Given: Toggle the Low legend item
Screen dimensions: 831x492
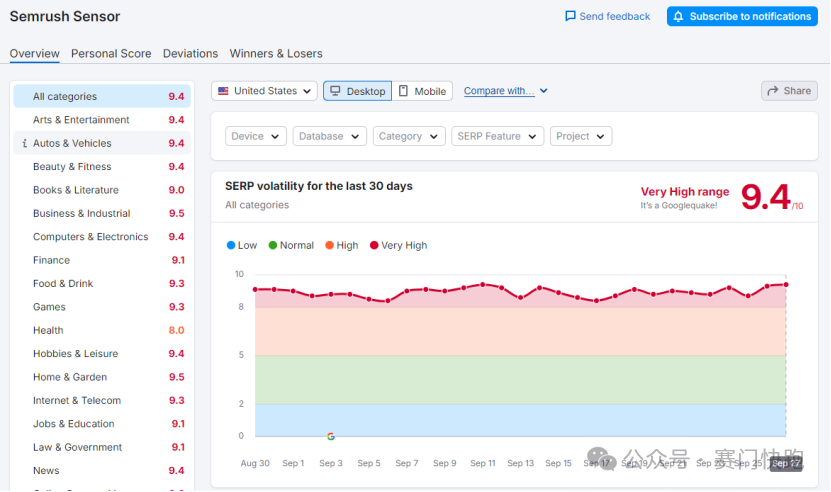Looking at the screenshot, I should [x=242, y=245].
